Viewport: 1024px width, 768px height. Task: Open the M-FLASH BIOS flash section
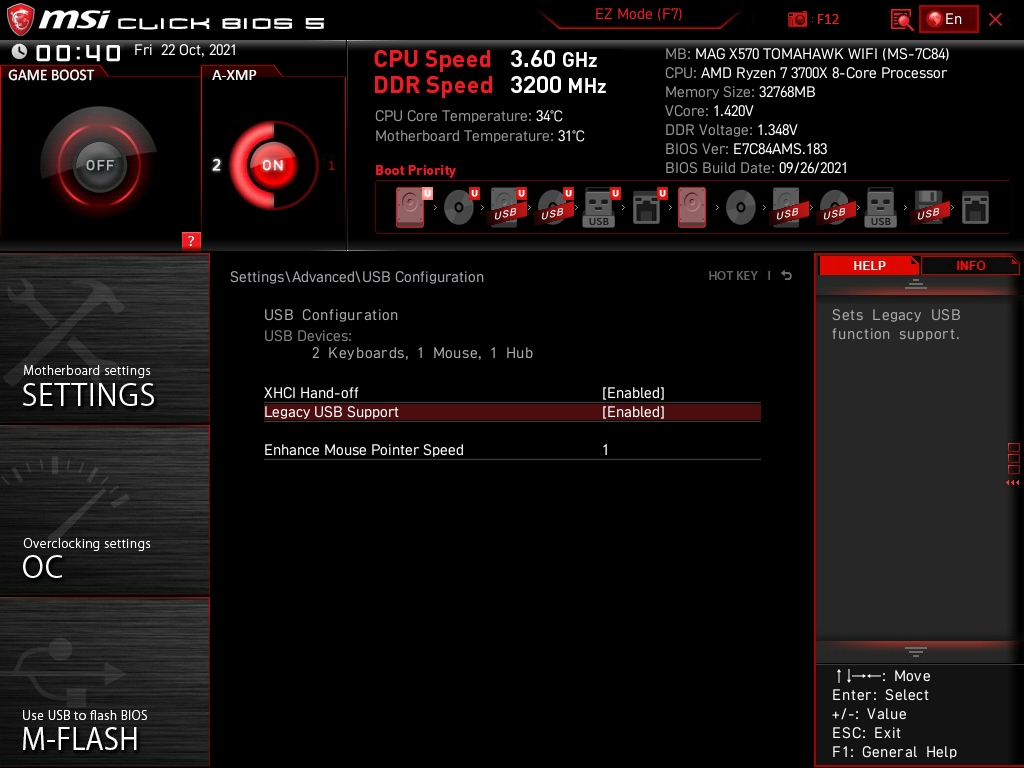(104, 682)
